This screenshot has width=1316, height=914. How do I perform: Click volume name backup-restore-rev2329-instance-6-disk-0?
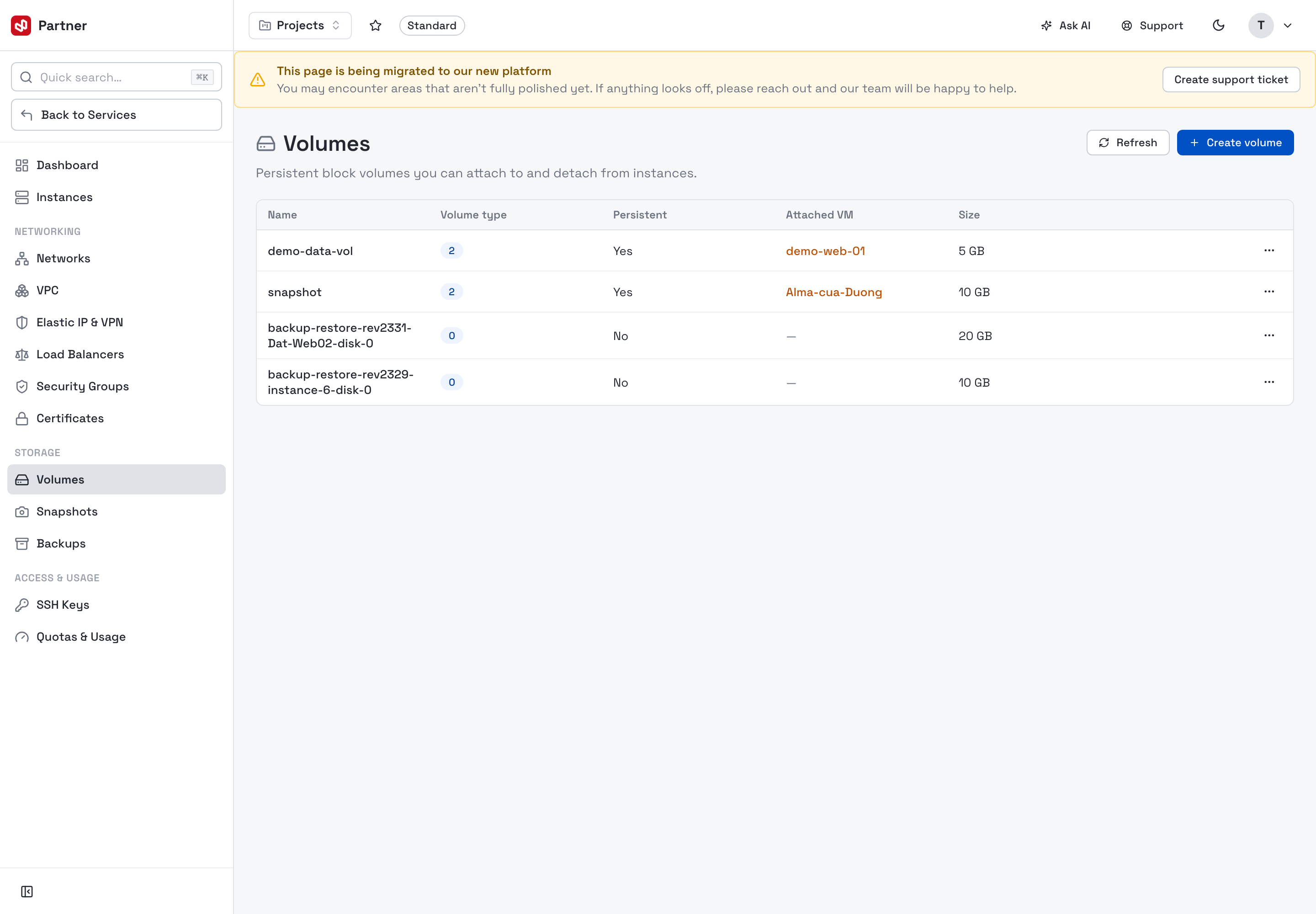[341, 382]
